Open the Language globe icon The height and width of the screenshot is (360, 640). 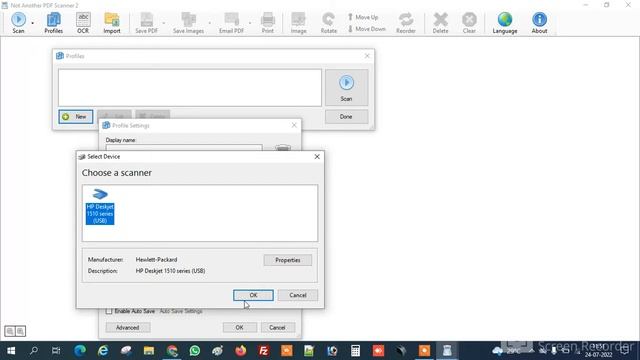point(505,22)
